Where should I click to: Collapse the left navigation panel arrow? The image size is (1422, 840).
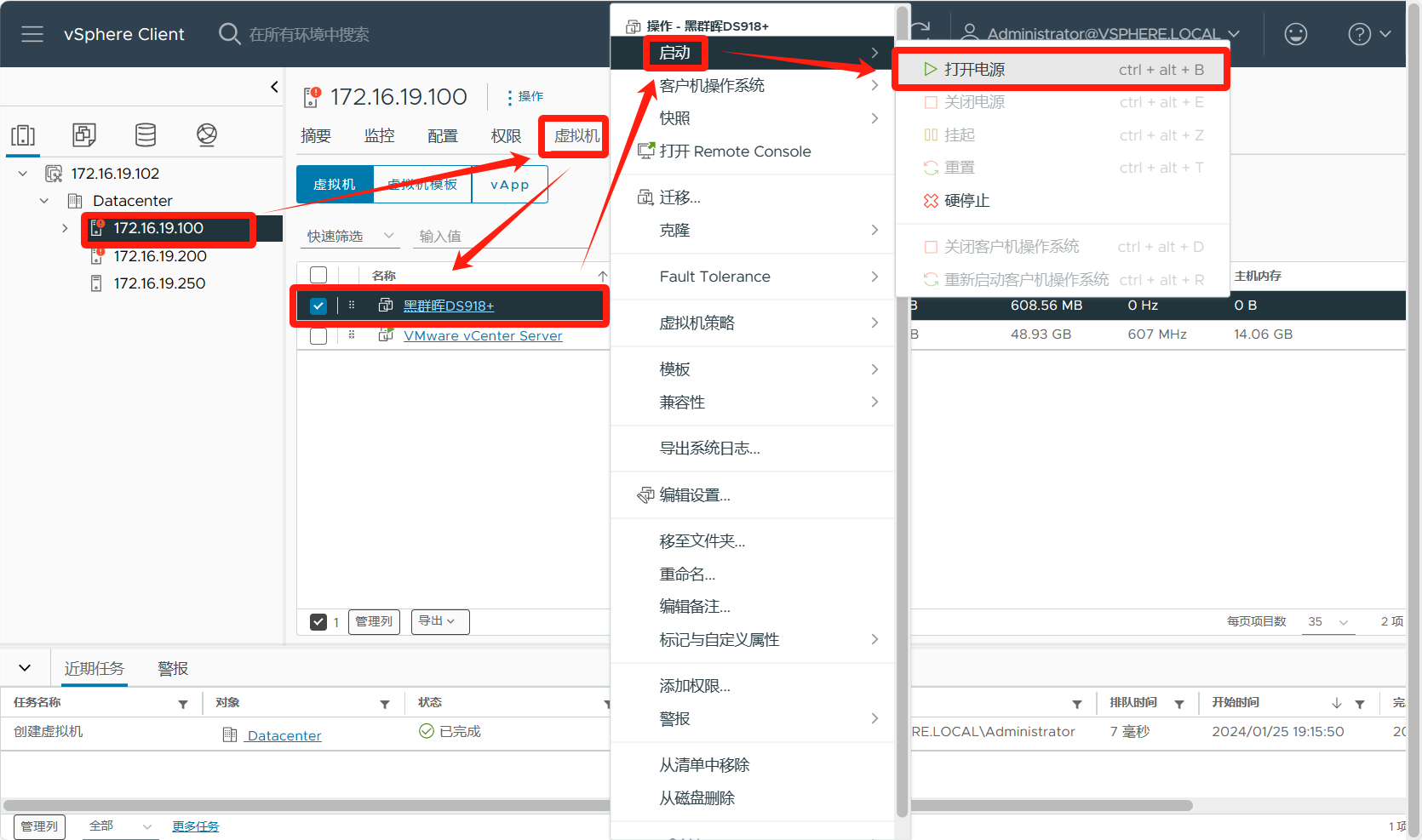point(274,87)
